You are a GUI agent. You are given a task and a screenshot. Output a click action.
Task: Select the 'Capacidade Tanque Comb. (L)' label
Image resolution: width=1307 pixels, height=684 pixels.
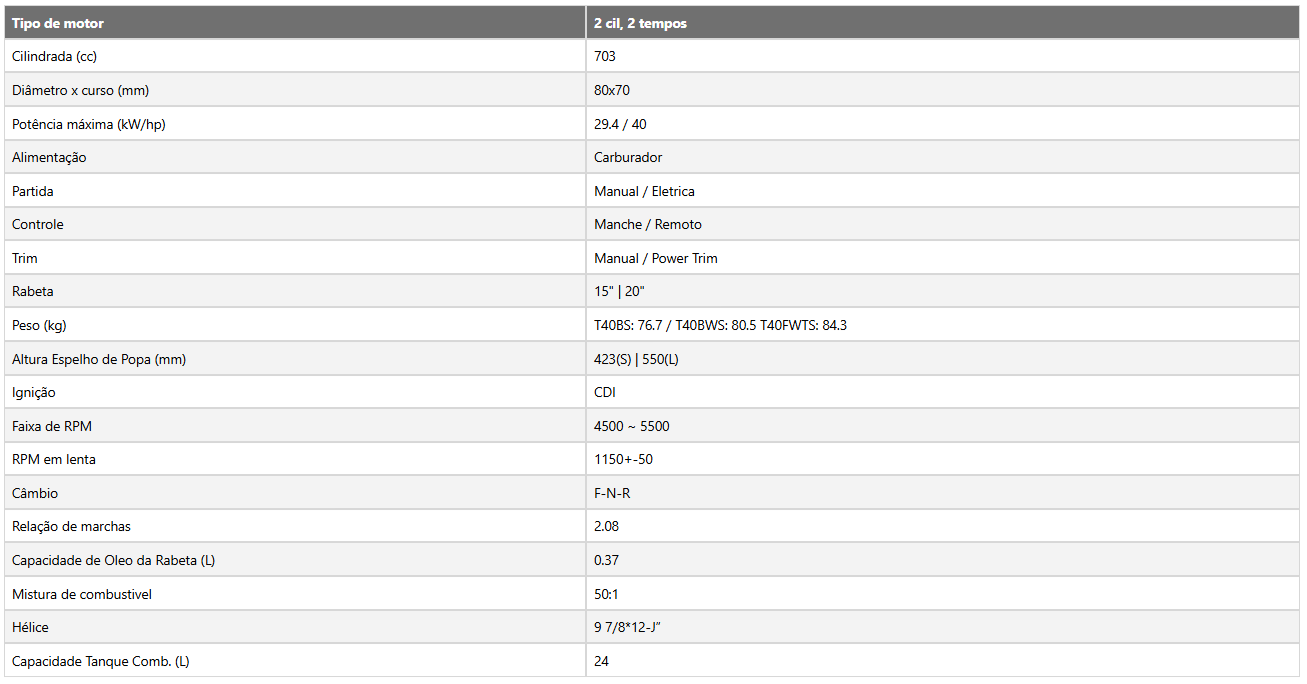(101, 661)
